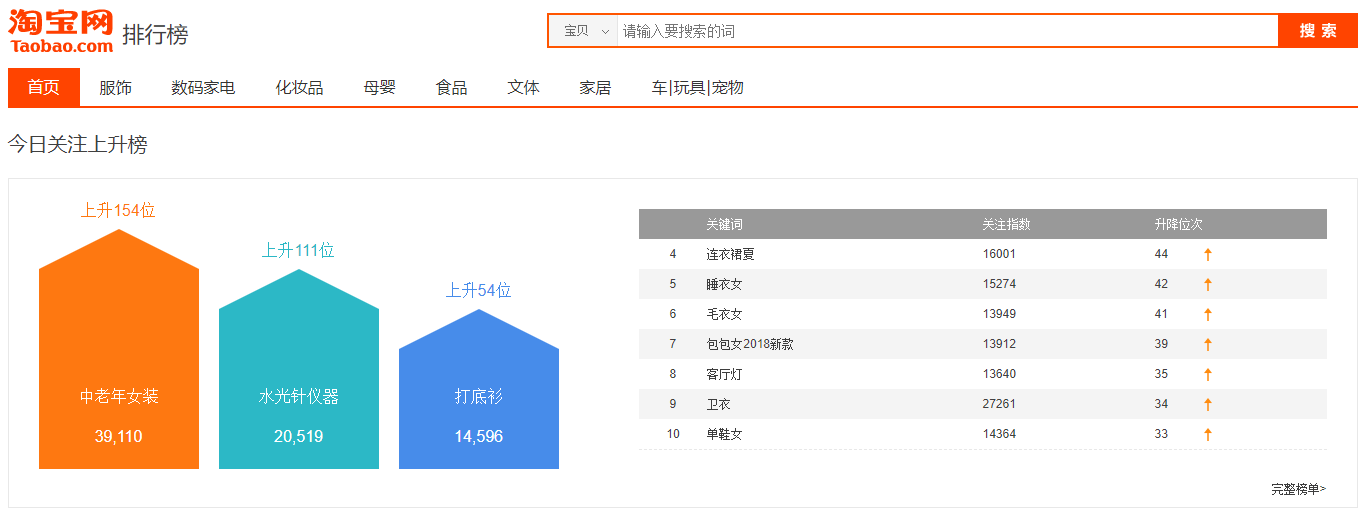Open the 单鞋女 keyword link
This screenshot has width=1369, height=517.
pos(724,434)
